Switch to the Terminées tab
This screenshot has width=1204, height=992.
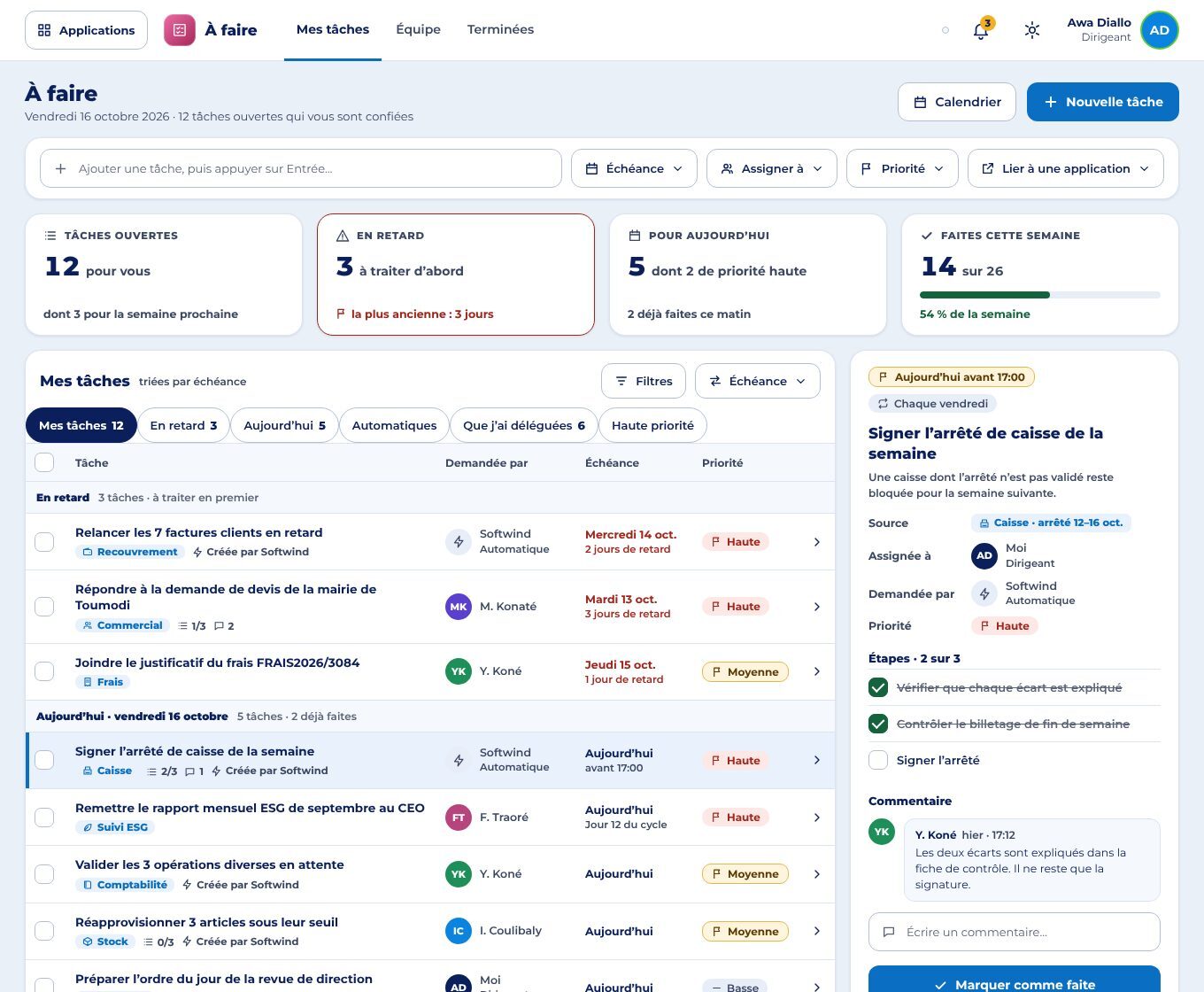(x=500, y=29)
